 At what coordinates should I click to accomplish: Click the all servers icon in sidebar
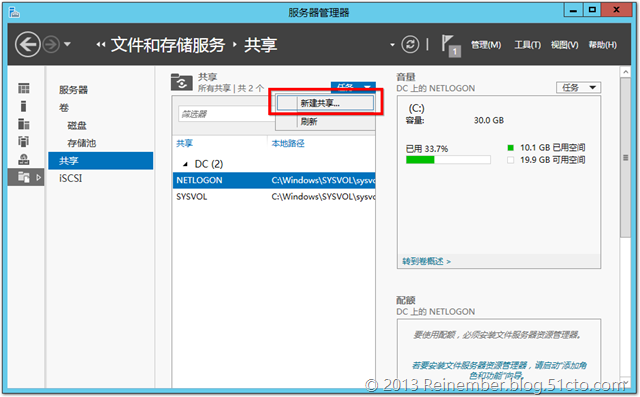[x=24, y=124]
